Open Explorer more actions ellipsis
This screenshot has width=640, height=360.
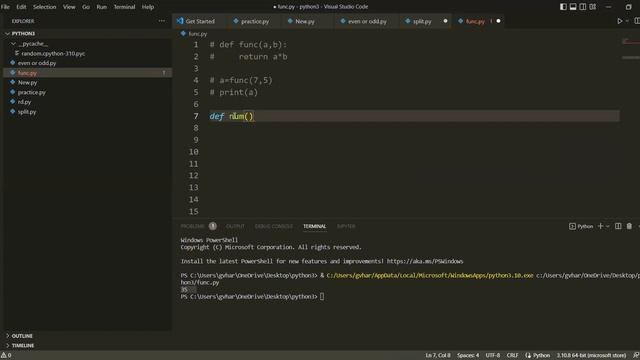coord(162,21)
